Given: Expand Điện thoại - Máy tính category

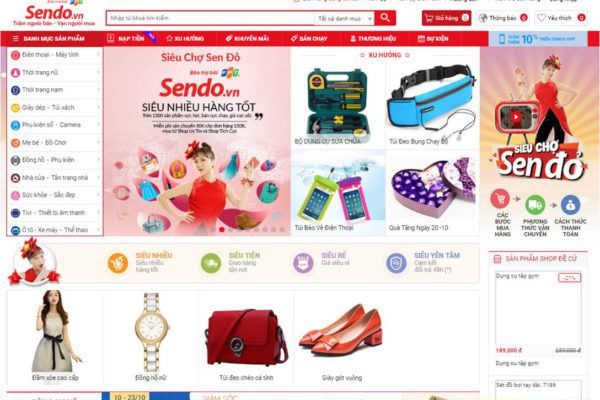Looking at the screenshot, I should 55,55.
